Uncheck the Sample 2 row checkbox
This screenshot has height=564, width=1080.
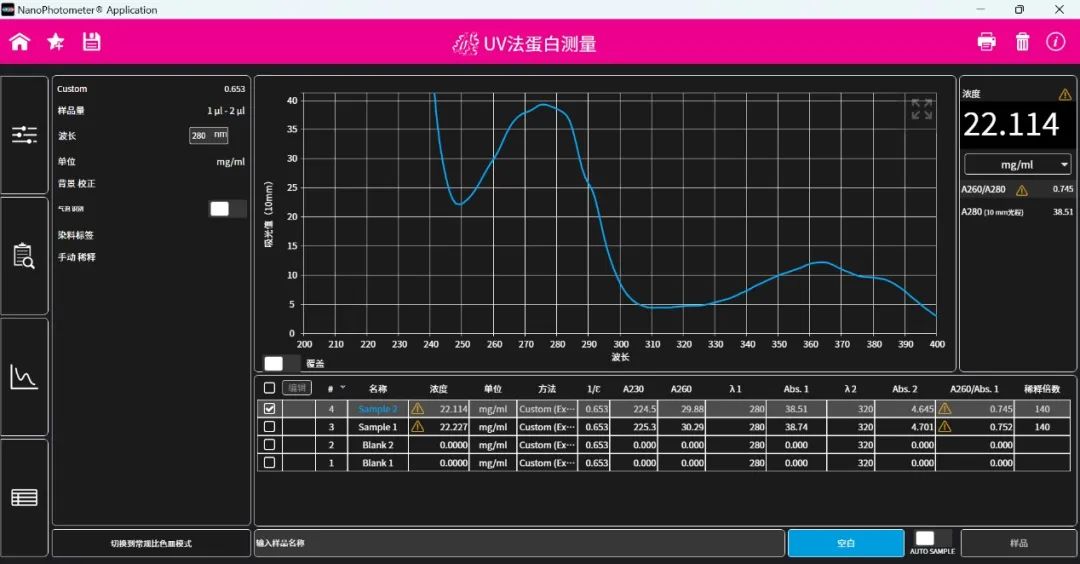click(269, 408)
